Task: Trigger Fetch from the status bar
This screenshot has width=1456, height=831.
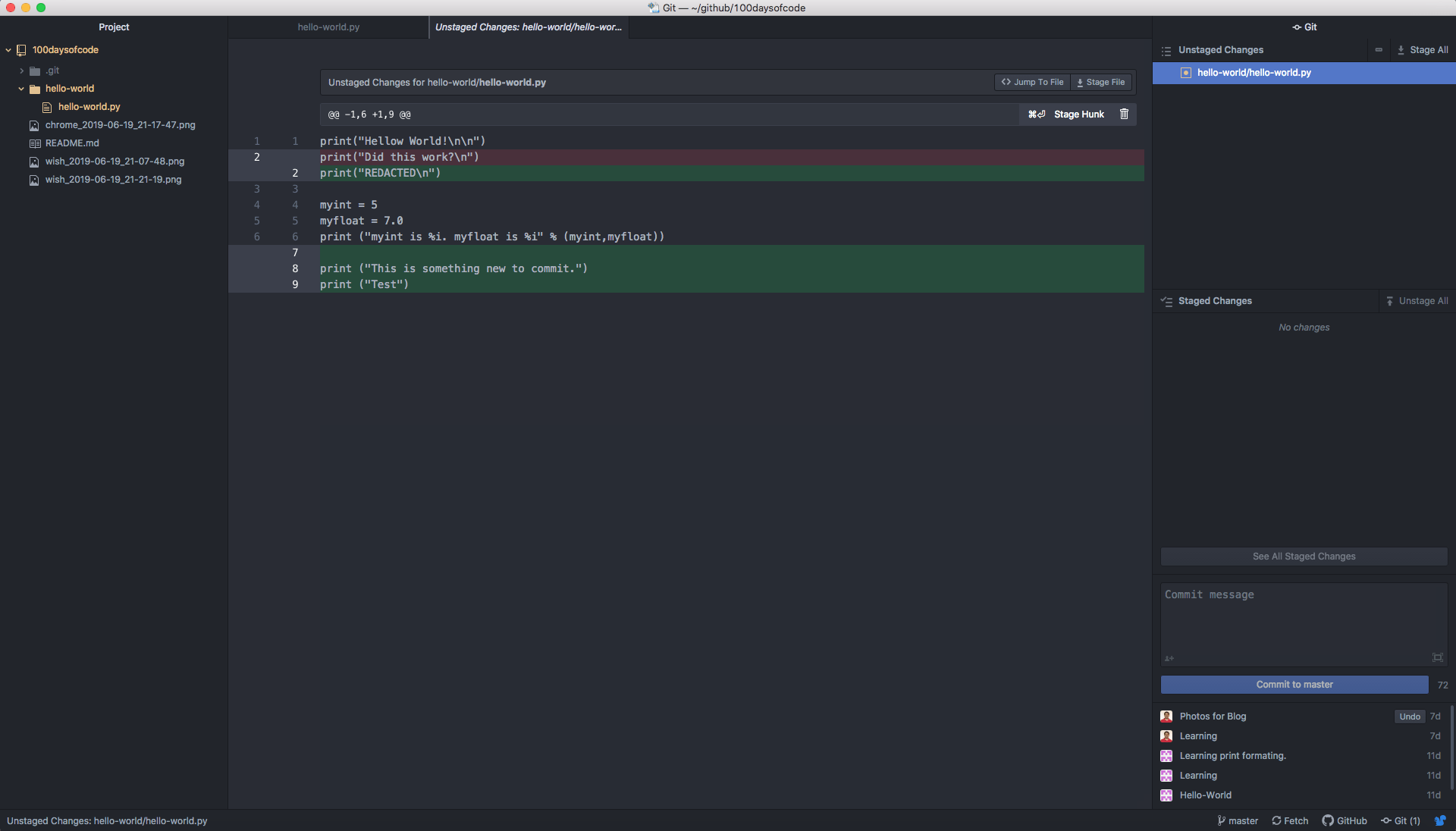Action: pos(1289,820)
